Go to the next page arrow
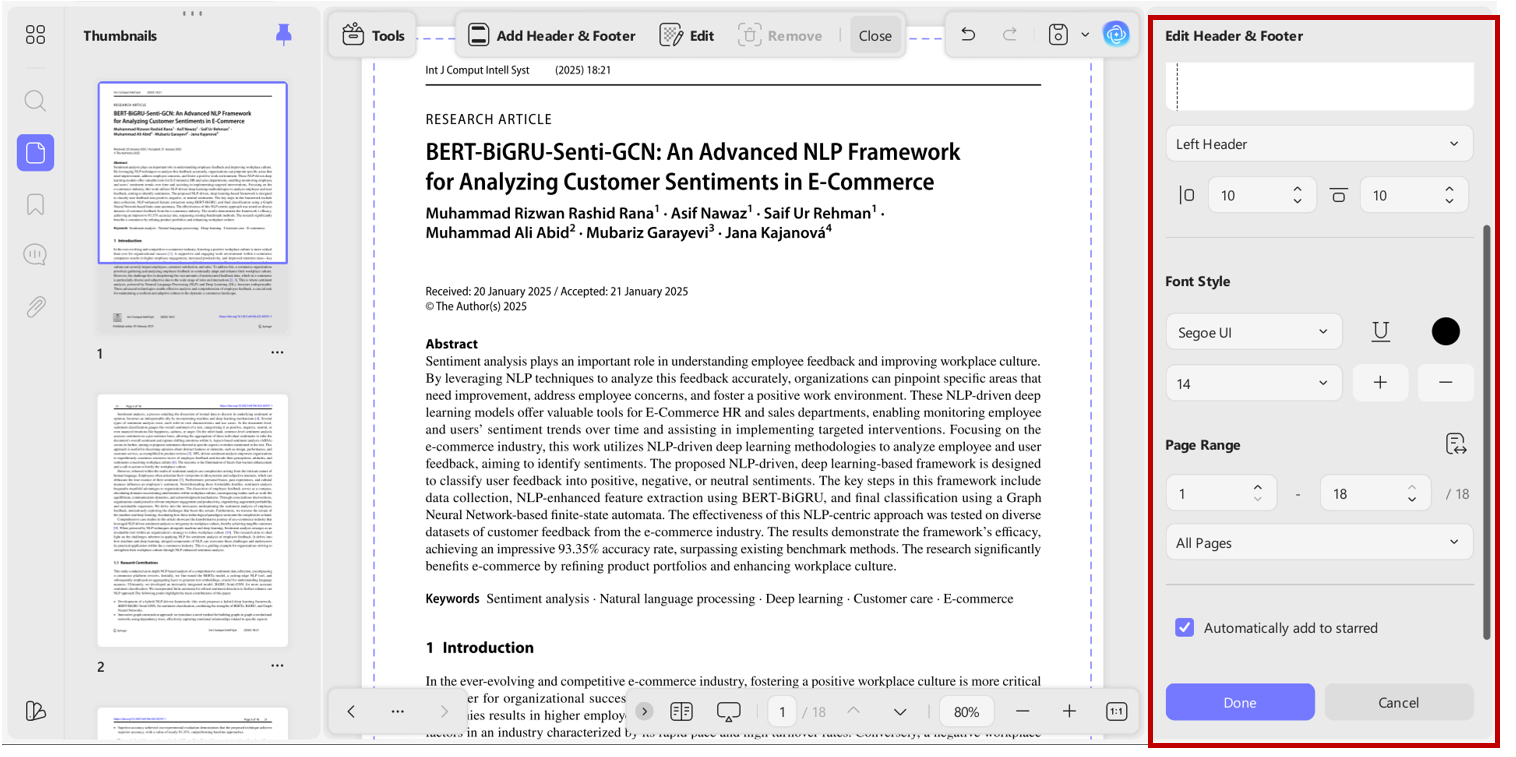 coord(900,711)
